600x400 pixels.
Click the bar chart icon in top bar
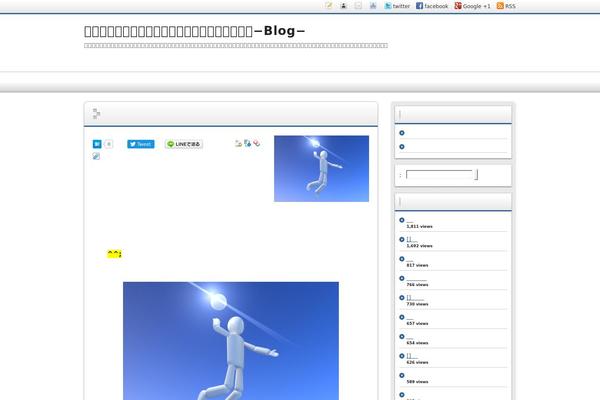click(x=373, y=5)
